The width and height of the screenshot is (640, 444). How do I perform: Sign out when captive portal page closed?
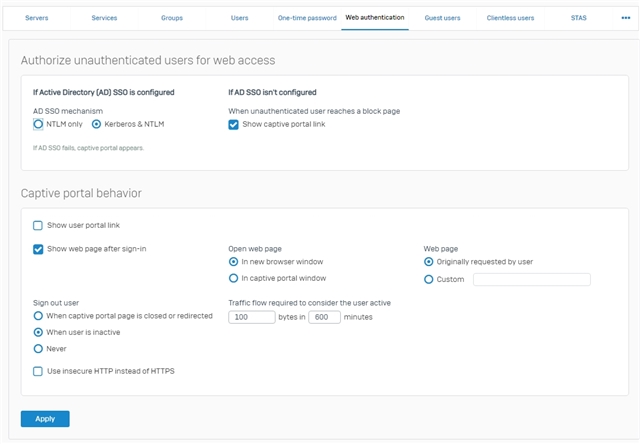(38, 316)
